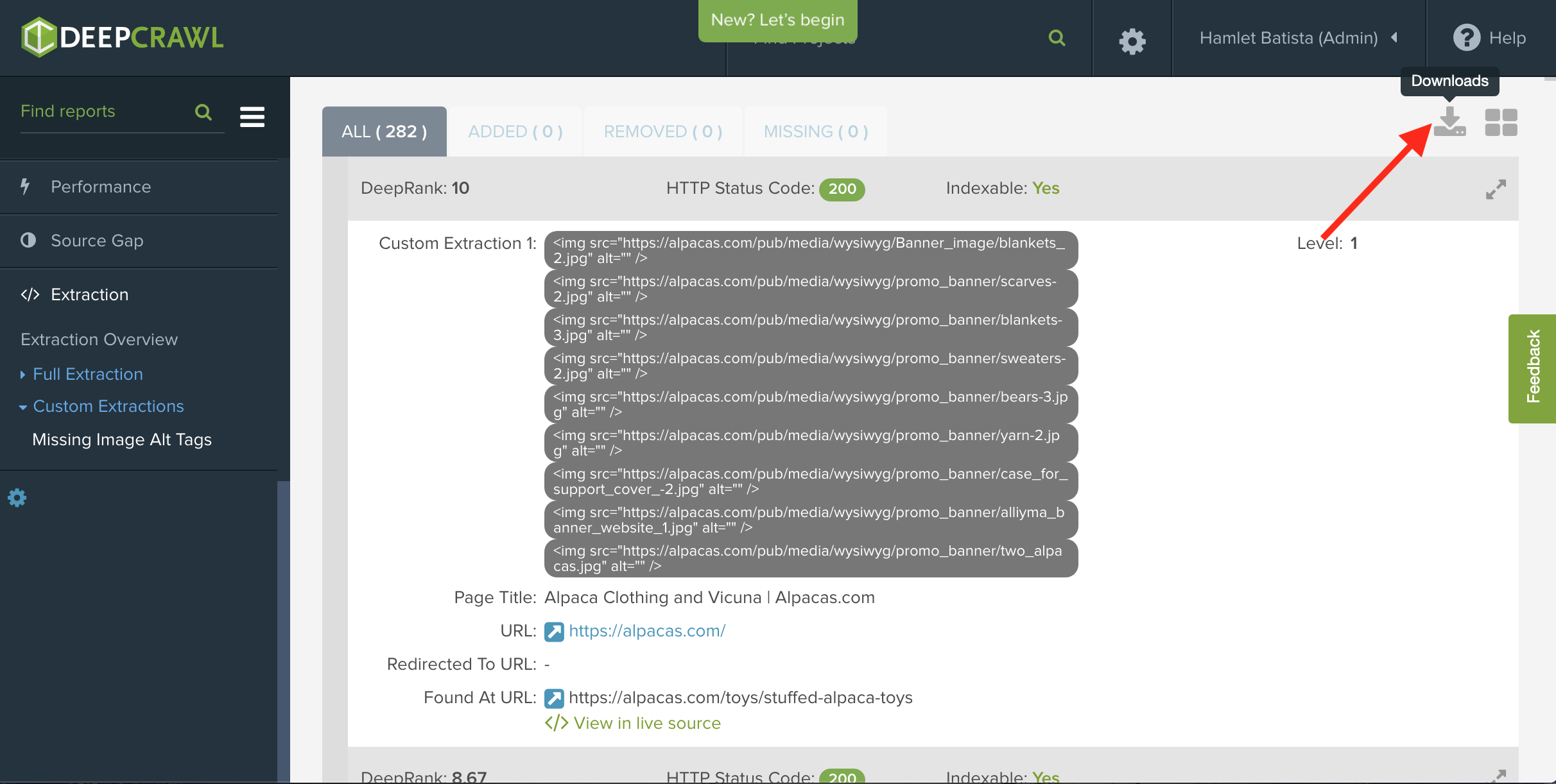Switch to grid view layout icon

click(x=1501, y=122)
